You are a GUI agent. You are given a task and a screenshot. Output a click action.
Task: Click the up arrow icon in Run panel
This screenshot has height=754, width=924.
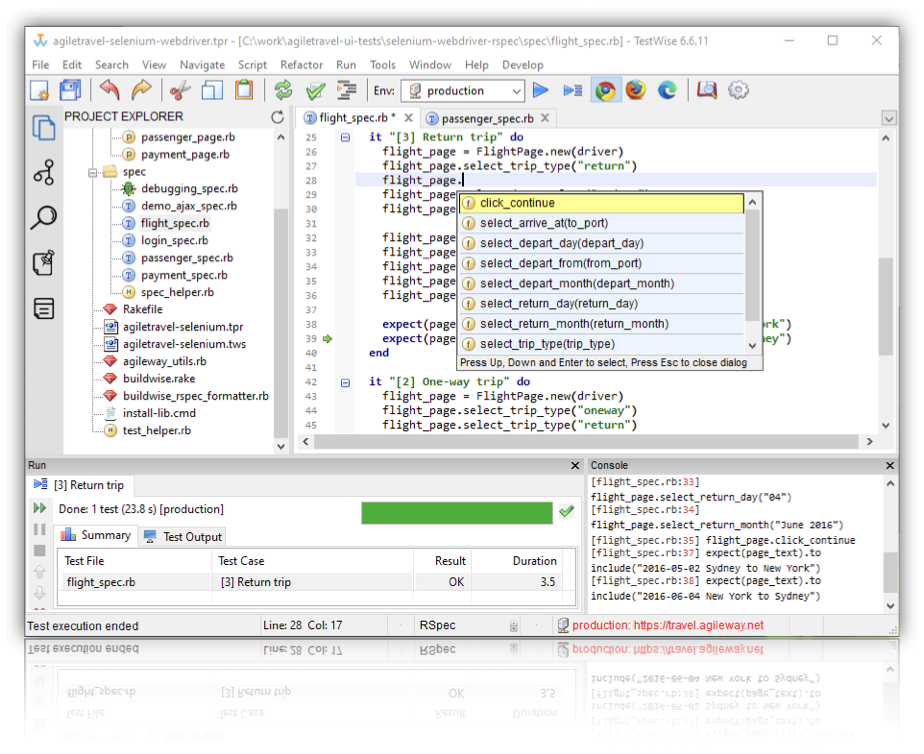pyautogui.click(x=39, y=571)
